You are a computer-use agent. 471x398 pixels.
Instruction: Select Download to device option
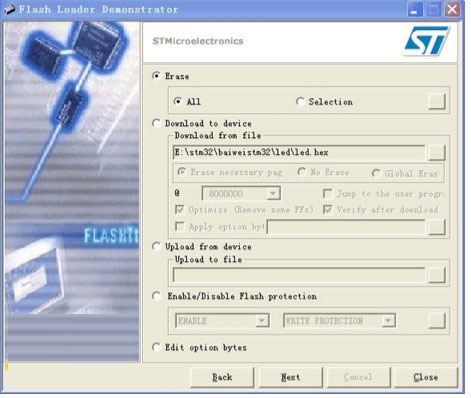click(x=156, y=123)
